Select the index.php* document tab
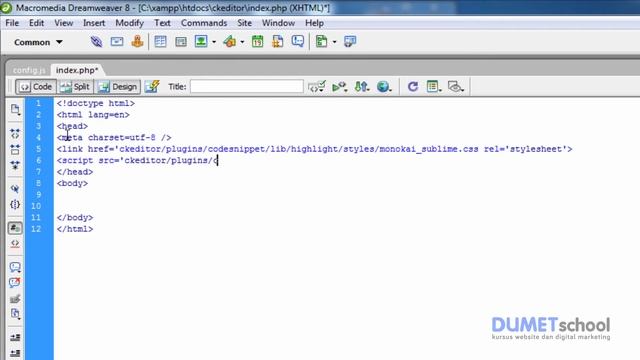The image size is (640, 360). point(77,70)
